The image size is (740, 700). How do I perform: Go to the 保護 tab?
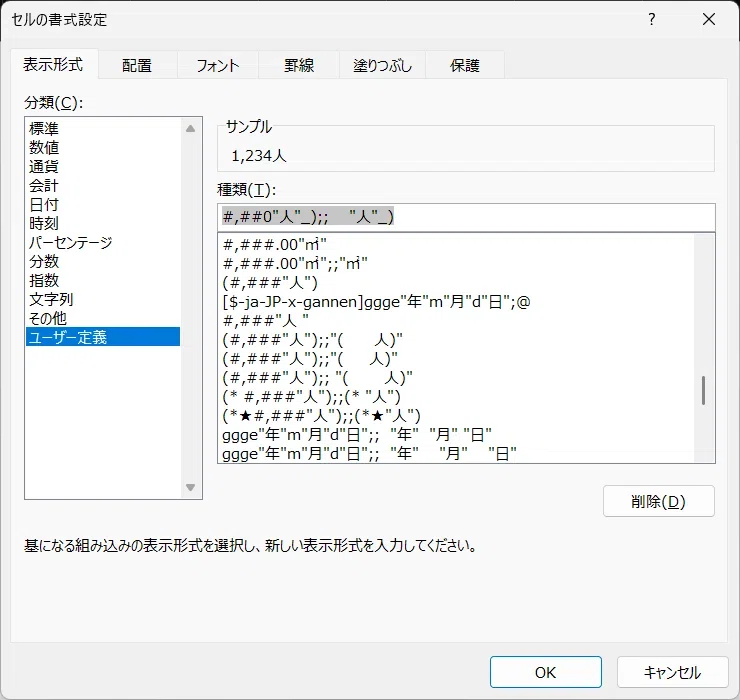click(465, 65)
